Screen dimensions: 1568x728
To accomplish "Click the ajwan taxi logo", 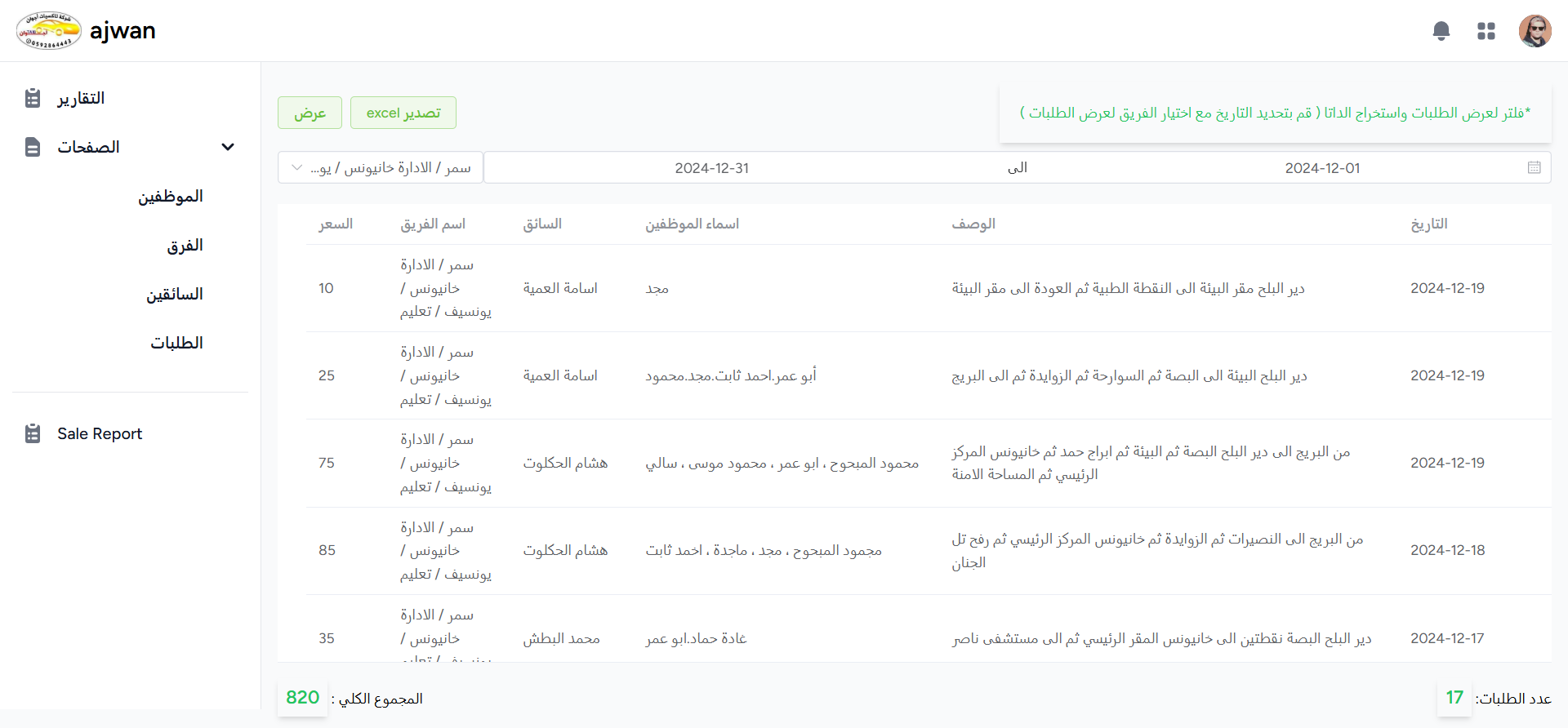I will pyautogui.click(x=49, y=31).
